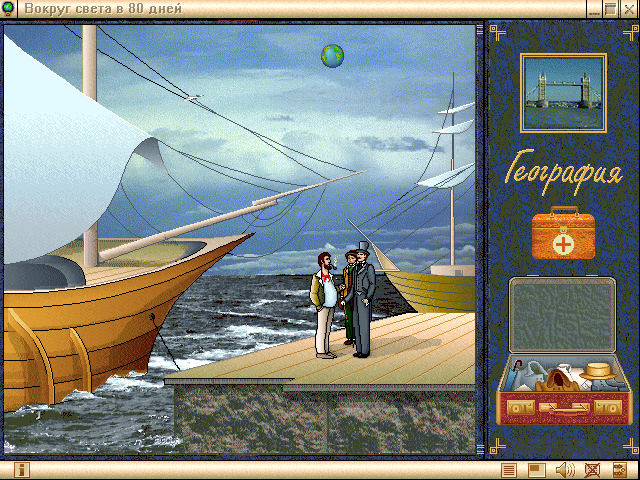Maximize the game window

click(610, 9)
